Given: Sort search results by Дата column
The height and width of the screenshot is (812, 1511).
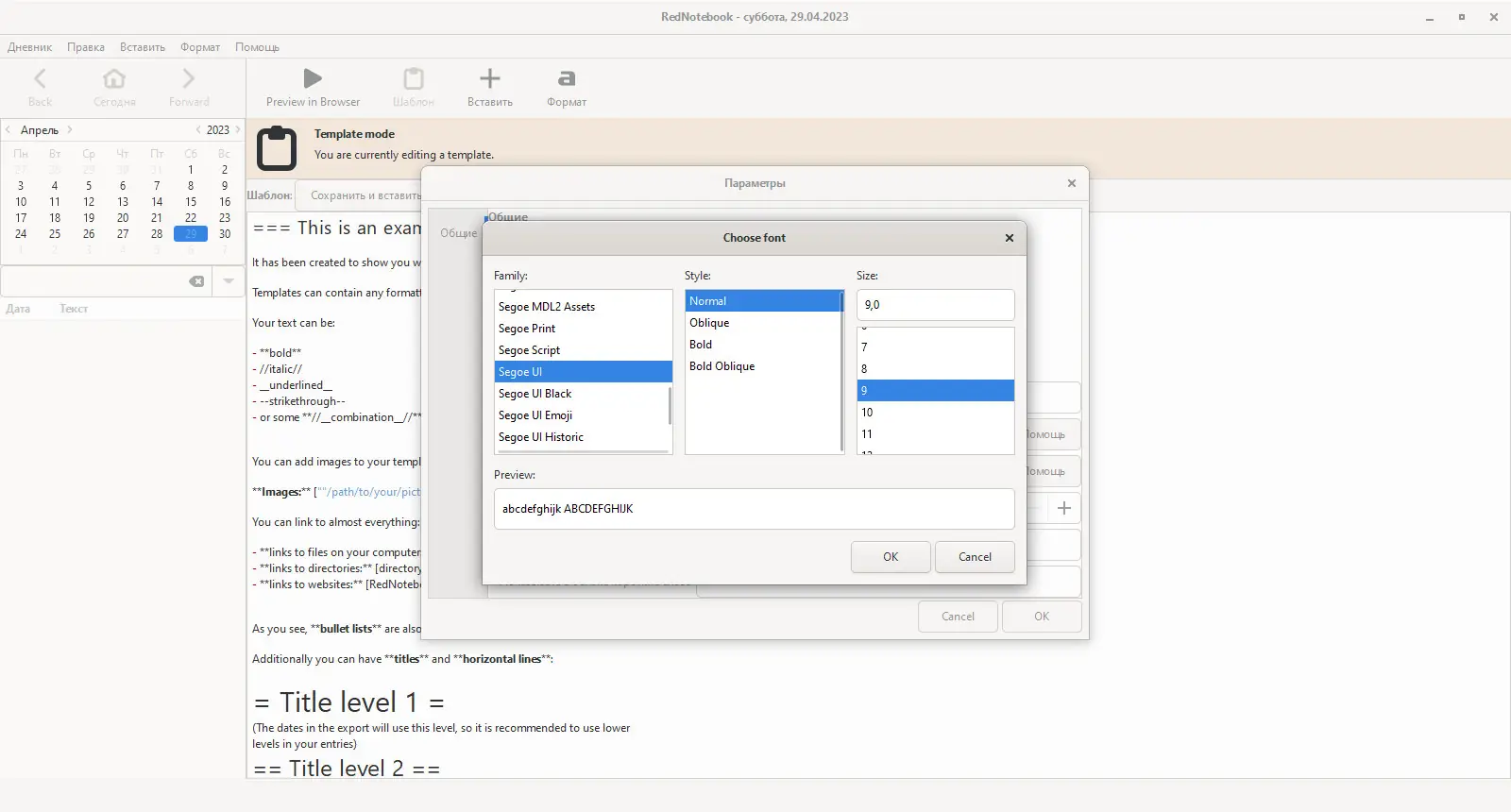Looking at the screenshot, I should tap(19, 309).
